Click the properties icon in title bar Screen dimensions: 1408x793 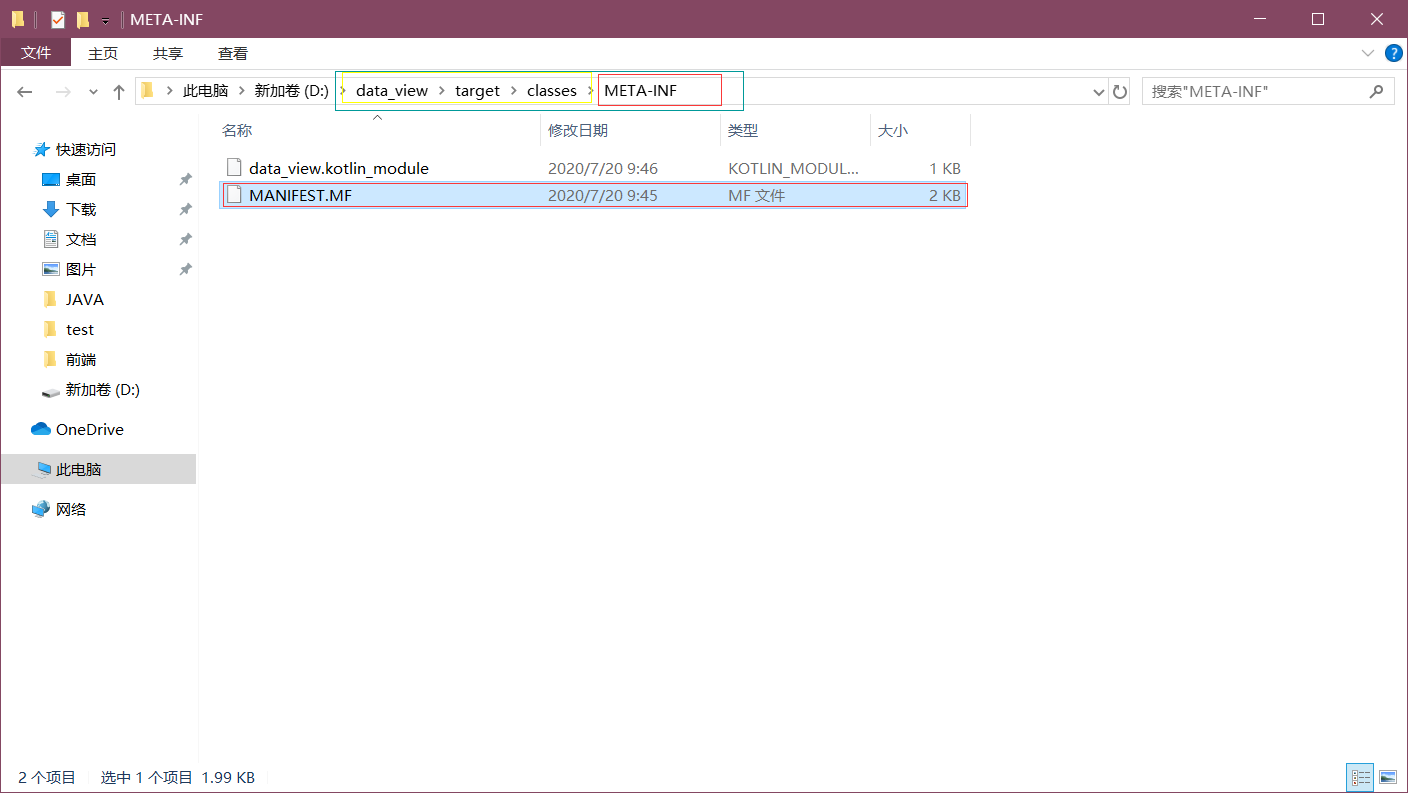point(58,19)
